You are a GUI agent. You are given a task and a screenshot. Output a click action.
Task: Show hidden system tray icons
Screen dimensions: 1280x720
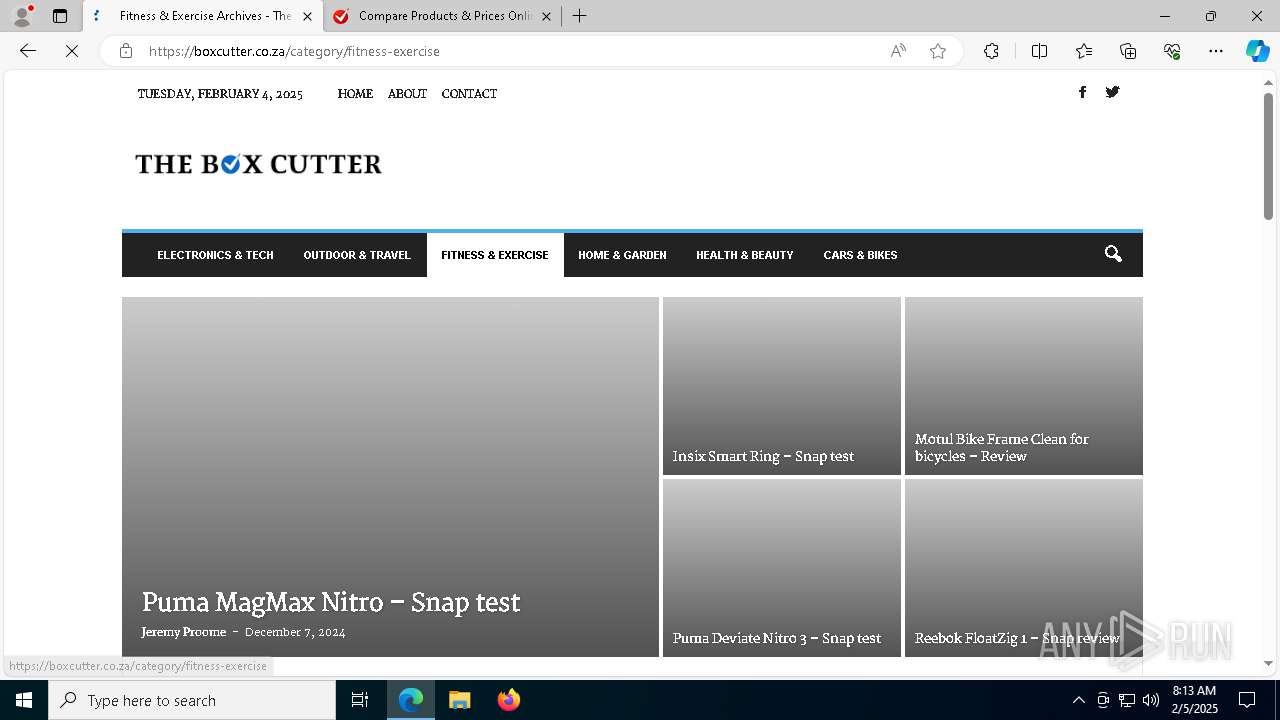[1078, 700]
